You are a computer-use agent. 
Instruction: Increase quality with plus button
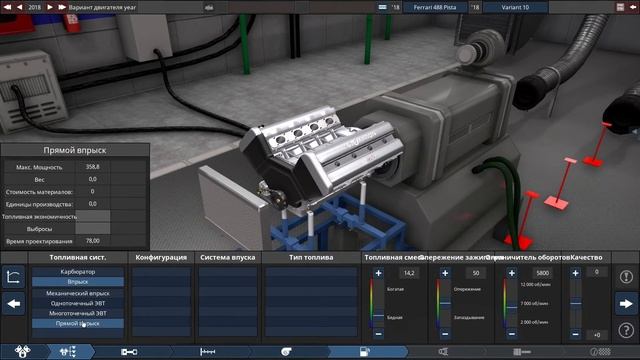[x=576, y=273]
